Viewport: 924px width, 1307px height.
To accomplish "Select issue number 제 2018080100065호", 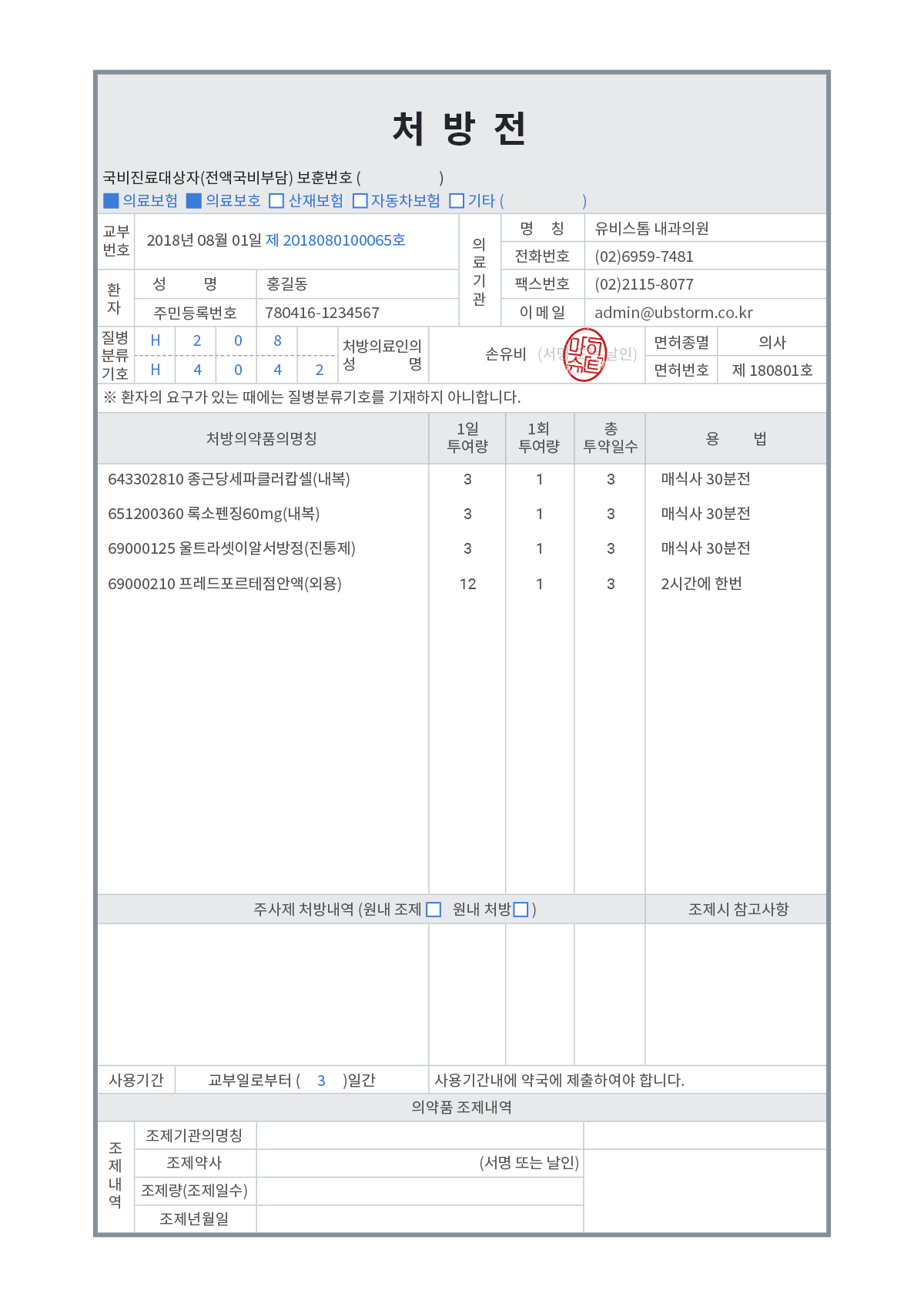I will coord(336,240).
